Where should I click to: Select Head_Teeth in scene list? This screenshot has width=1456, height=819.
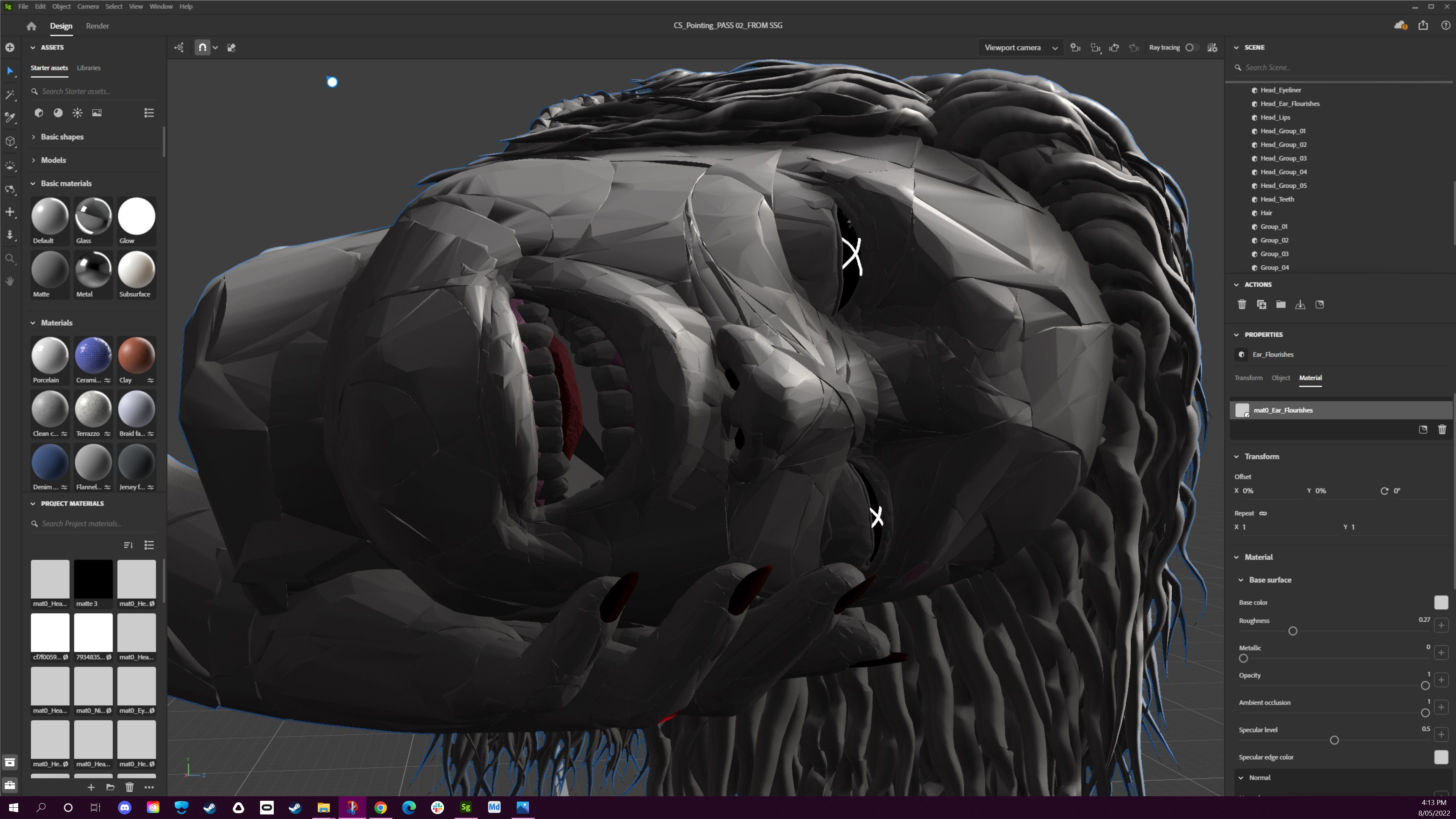tap(1277, 199)
